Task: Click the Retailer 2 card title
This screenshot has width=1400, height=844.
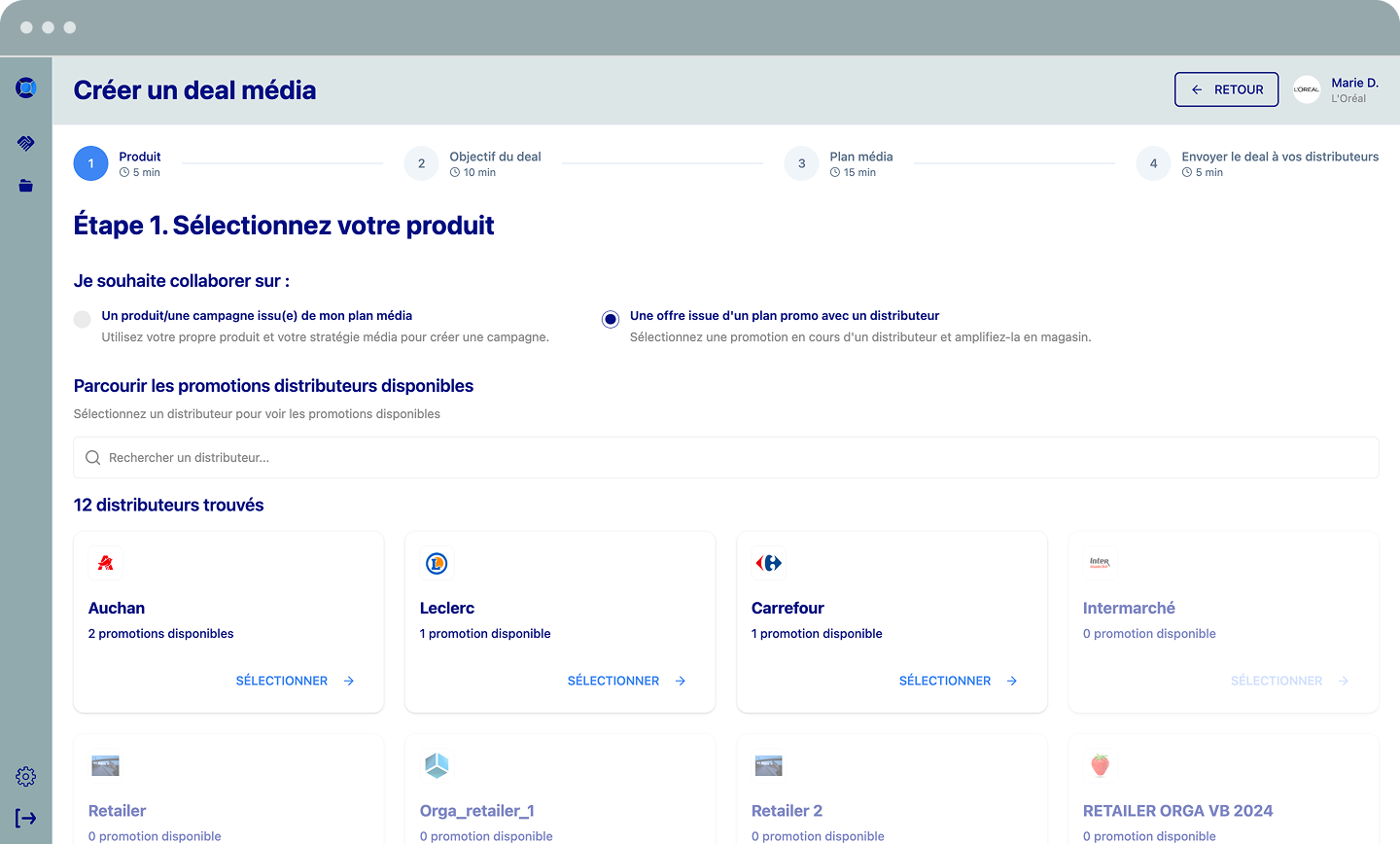Action: (787, 811)
